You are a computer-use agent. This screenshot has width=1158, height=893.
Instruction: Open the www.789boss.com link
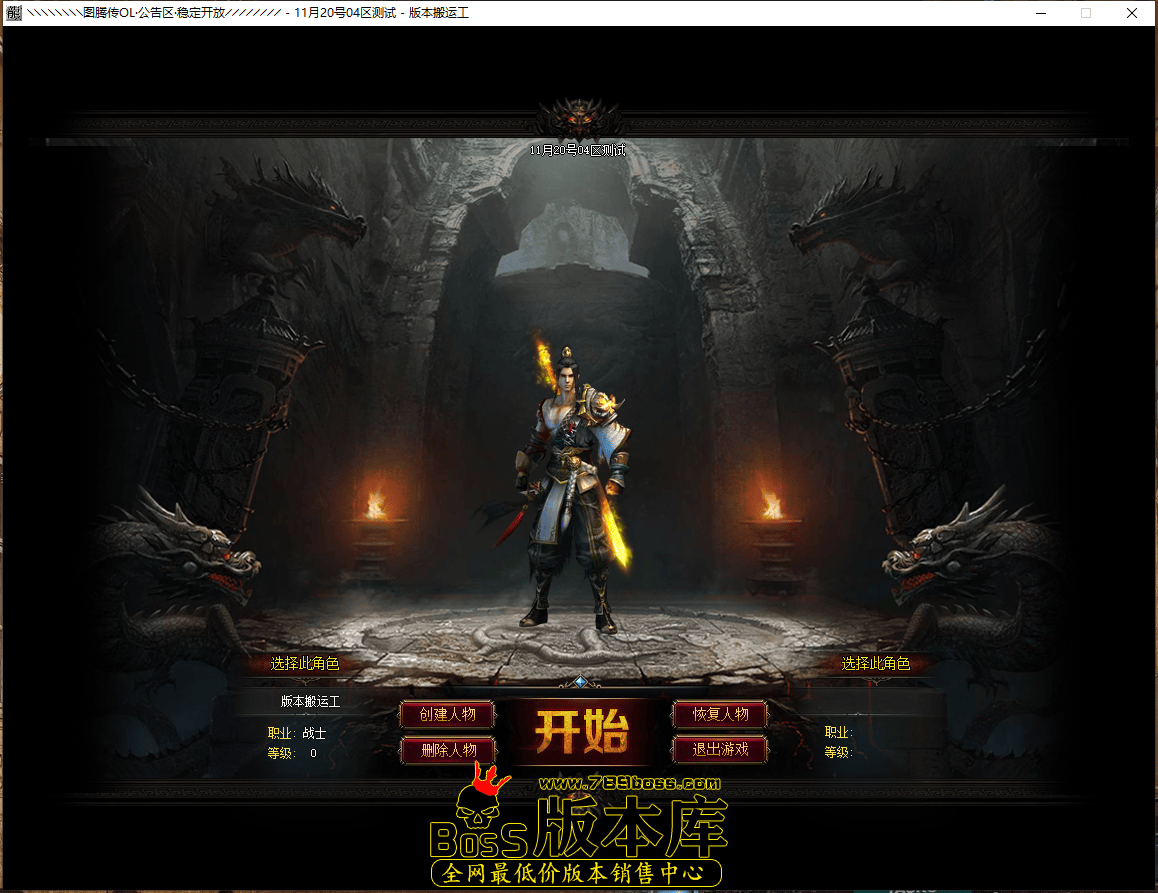pos(630,784)
